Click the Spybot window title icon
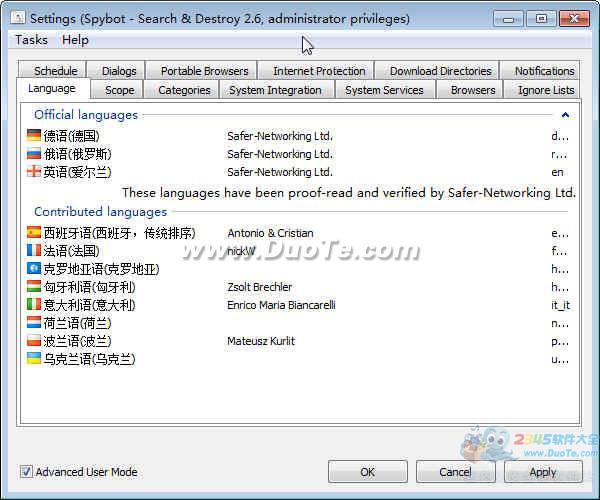This screenshot has height=500, width=600. tap(18, 17)
